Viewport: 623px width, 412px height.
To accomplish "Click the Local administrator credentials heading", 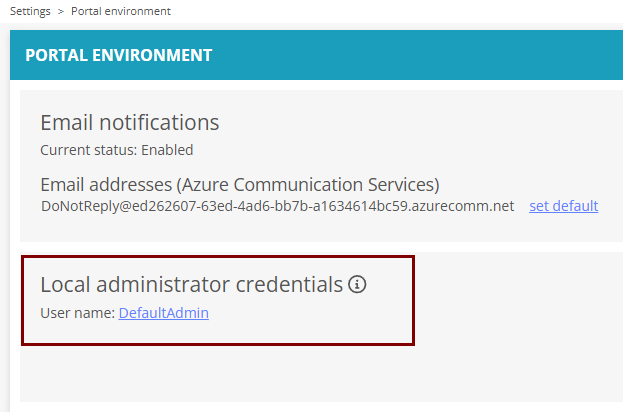I will [x=192, y=284].
